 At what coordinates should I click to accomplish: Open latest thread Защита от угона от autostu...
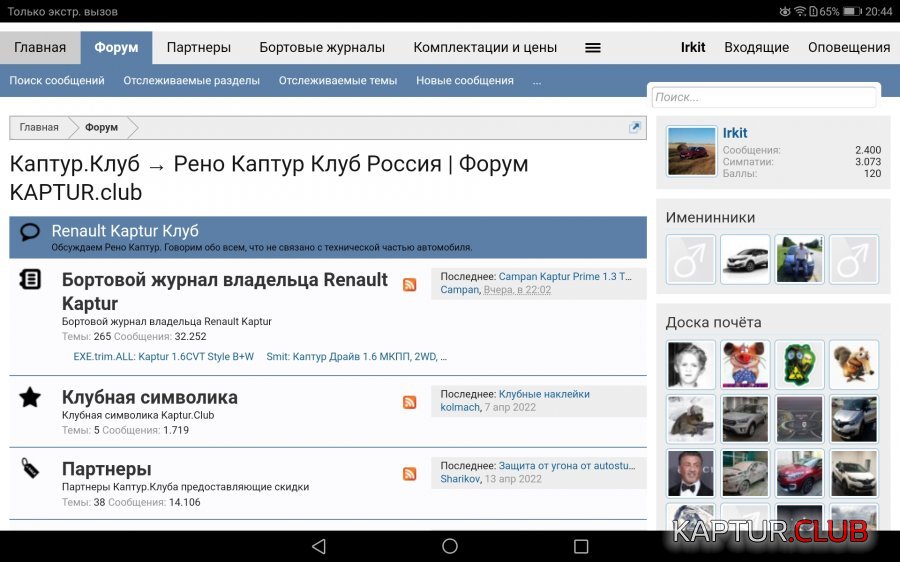[567, 466]
